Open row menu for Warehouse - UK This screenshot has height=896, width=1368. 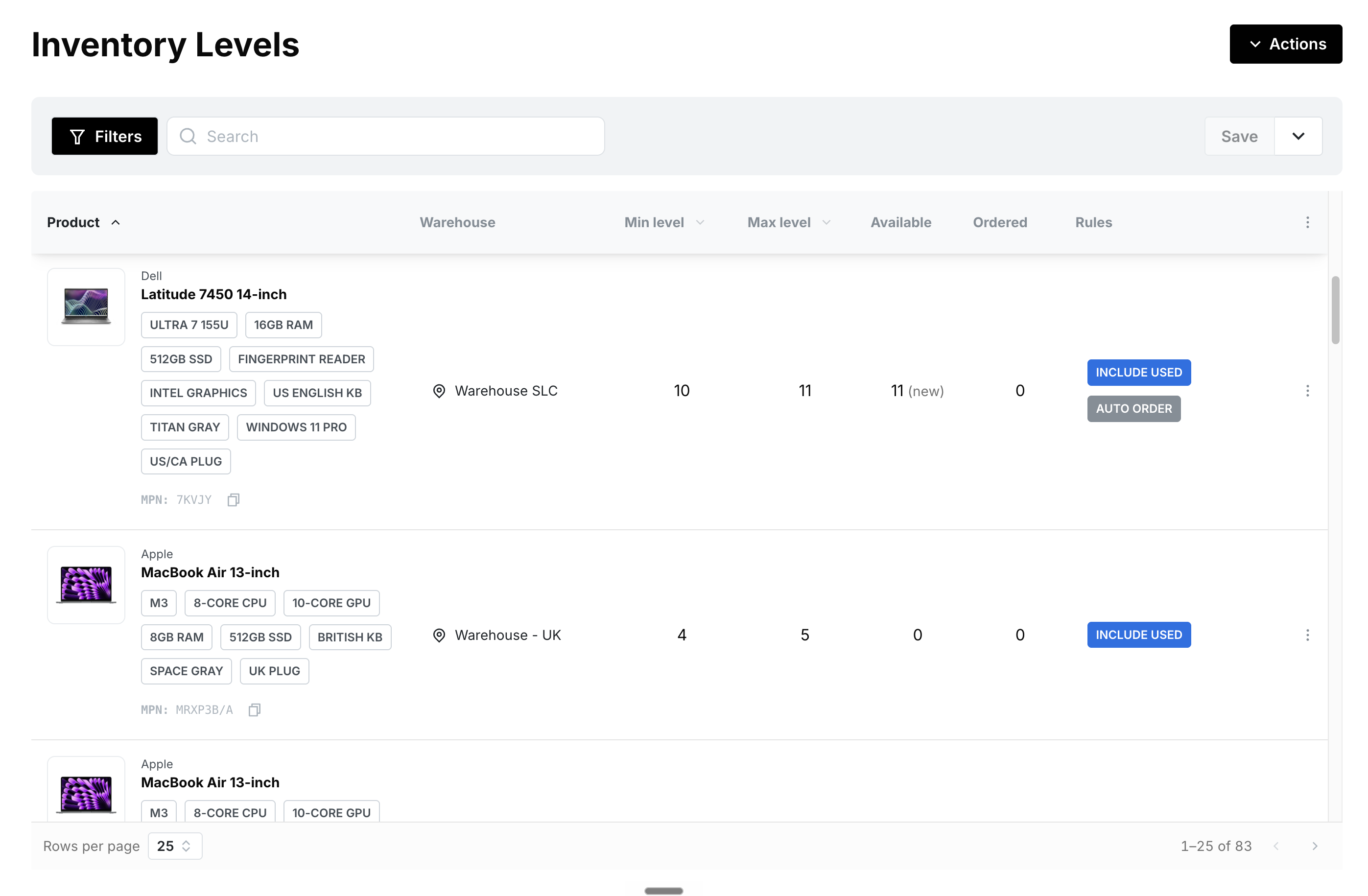(1307, 635)
